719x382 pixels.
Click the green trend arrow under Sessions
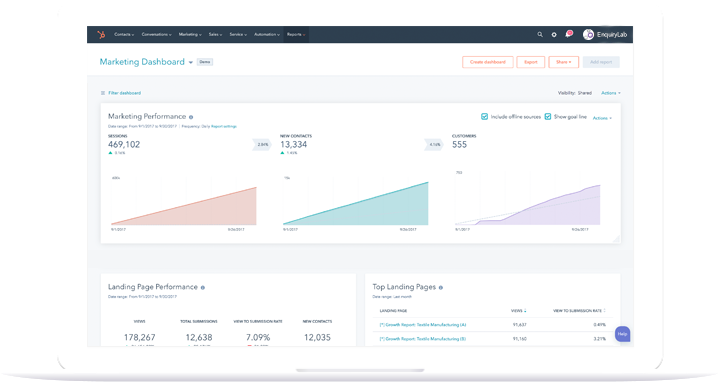click(110, 153)
